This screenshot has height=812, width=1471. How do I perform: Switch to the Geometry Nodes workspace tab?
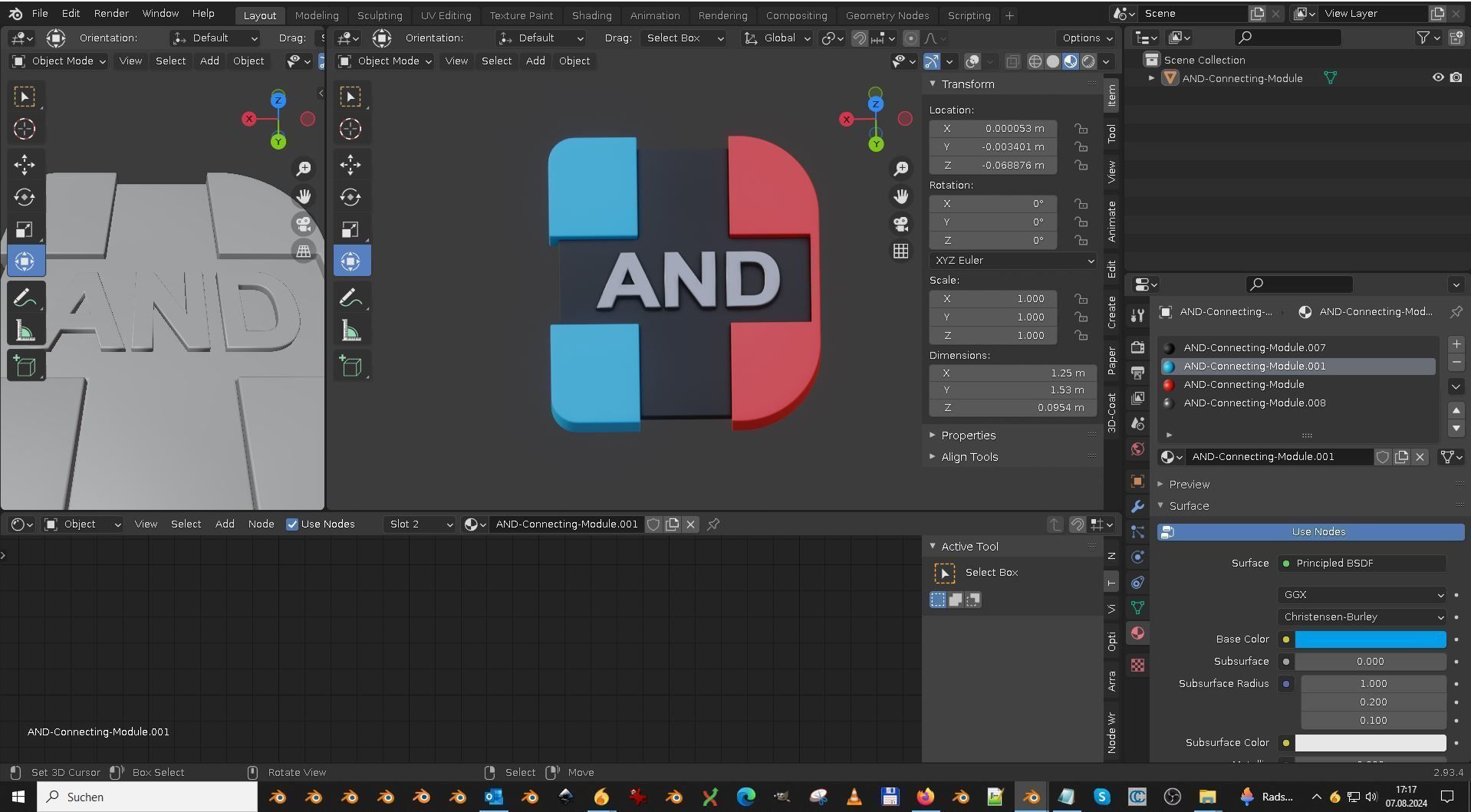coord(887,15)
